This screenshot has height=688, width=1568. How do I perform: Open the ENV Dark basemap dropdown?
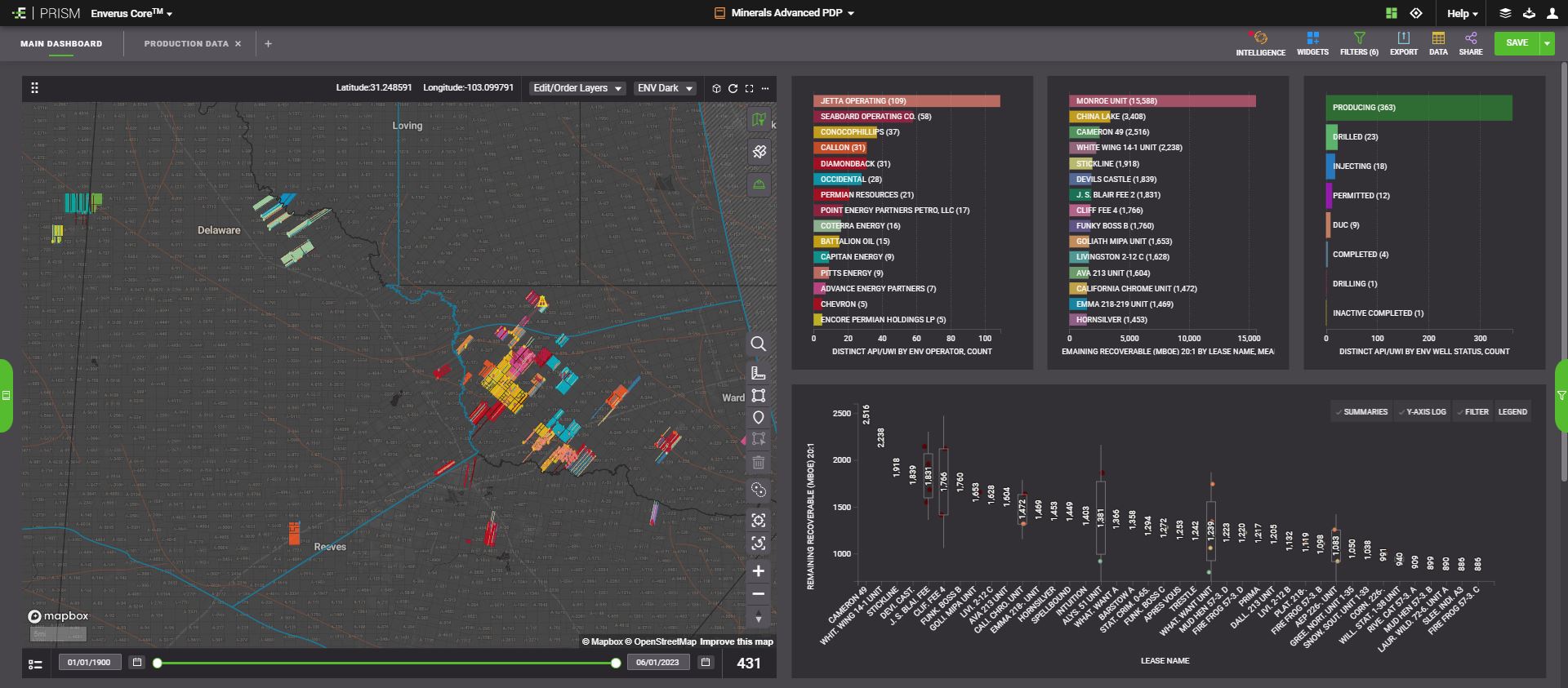tap(666, 88)
